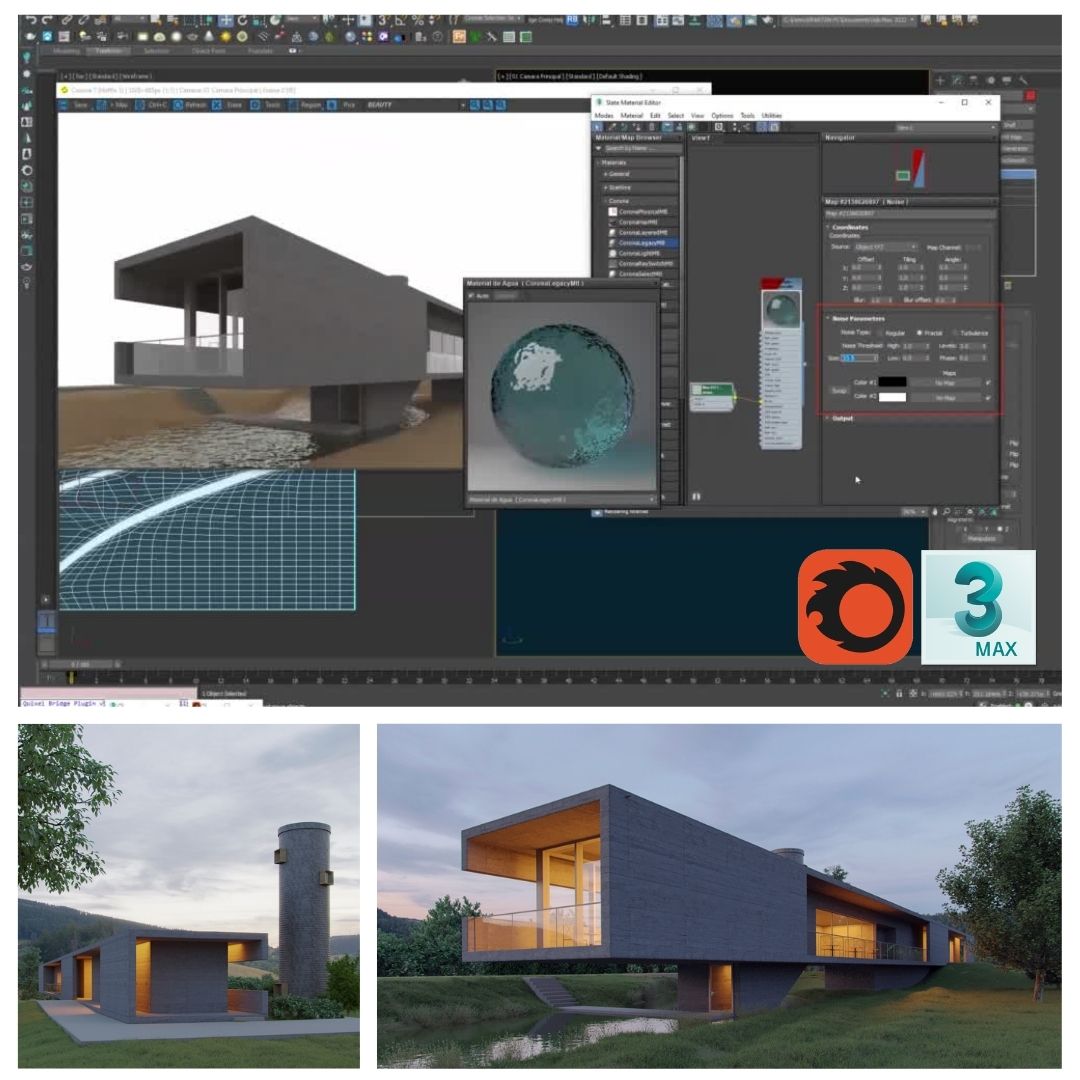The image size is (1080, 1080).
Task: Expand the Output rollout
Action: tap(843, 418)
